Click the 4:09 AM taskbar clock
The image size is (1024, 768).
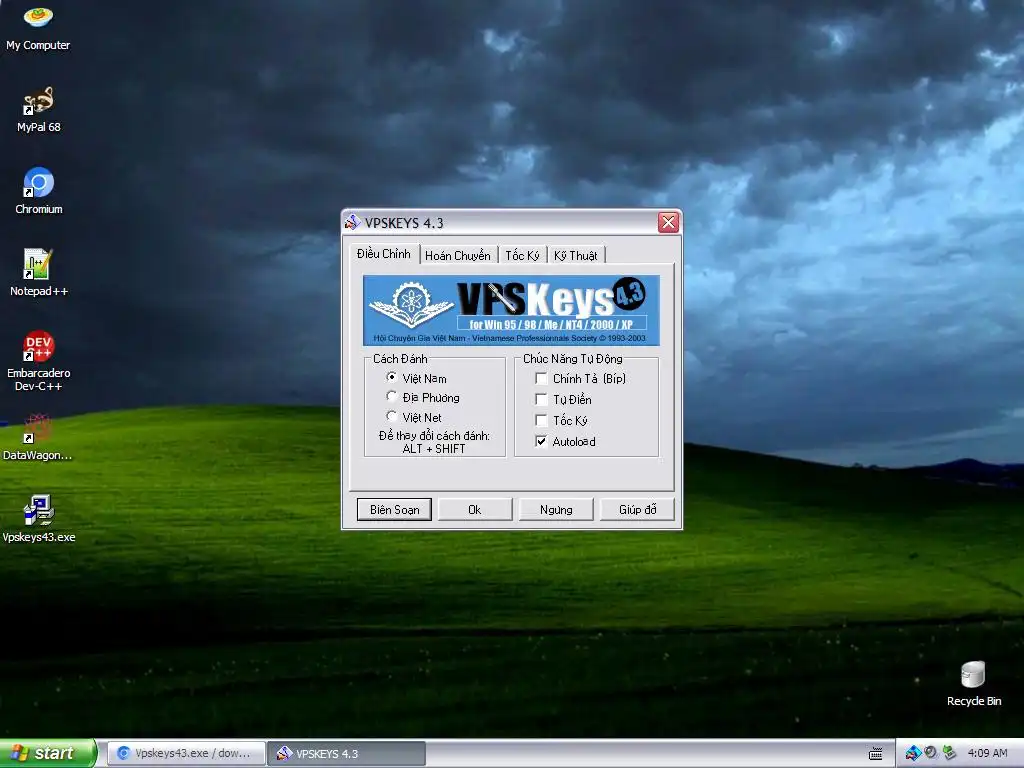987,753
